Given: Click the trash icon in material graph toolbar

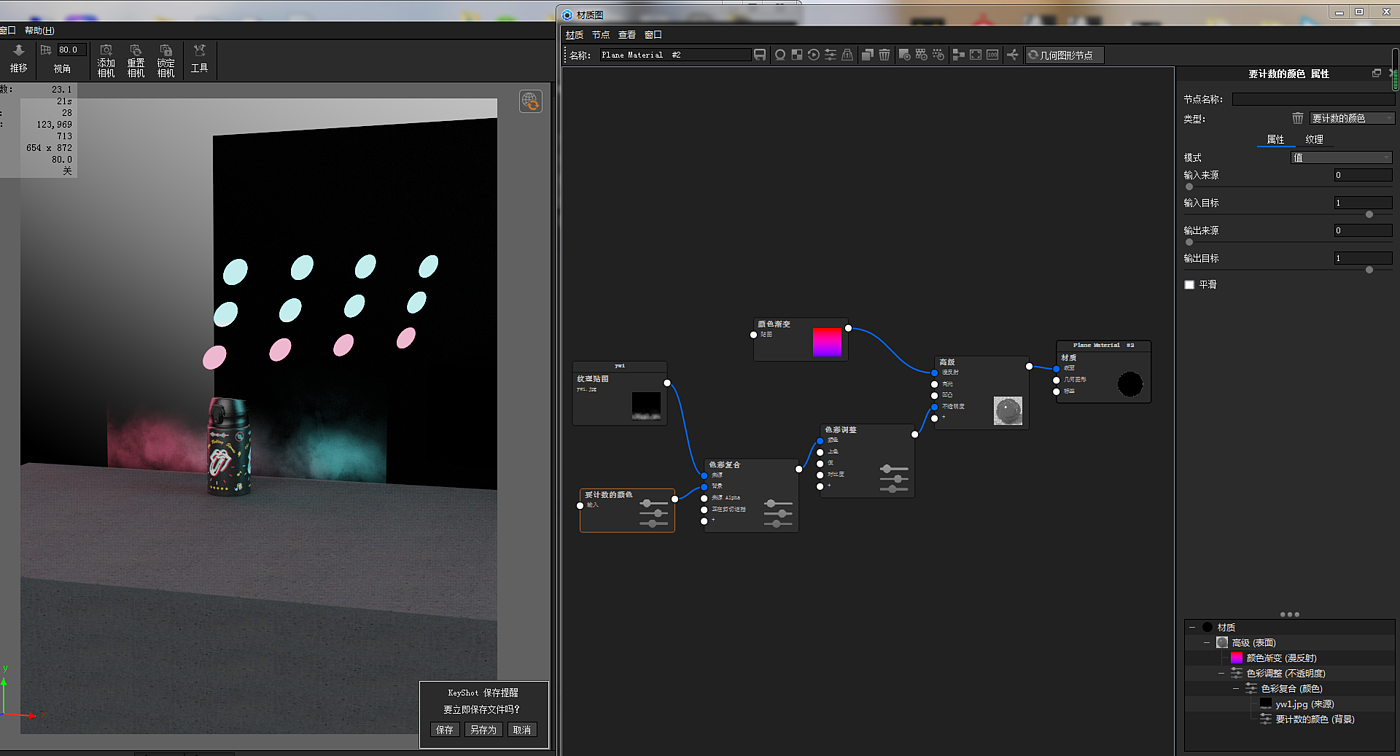Looking at the screenshot, I should (884, 55).
